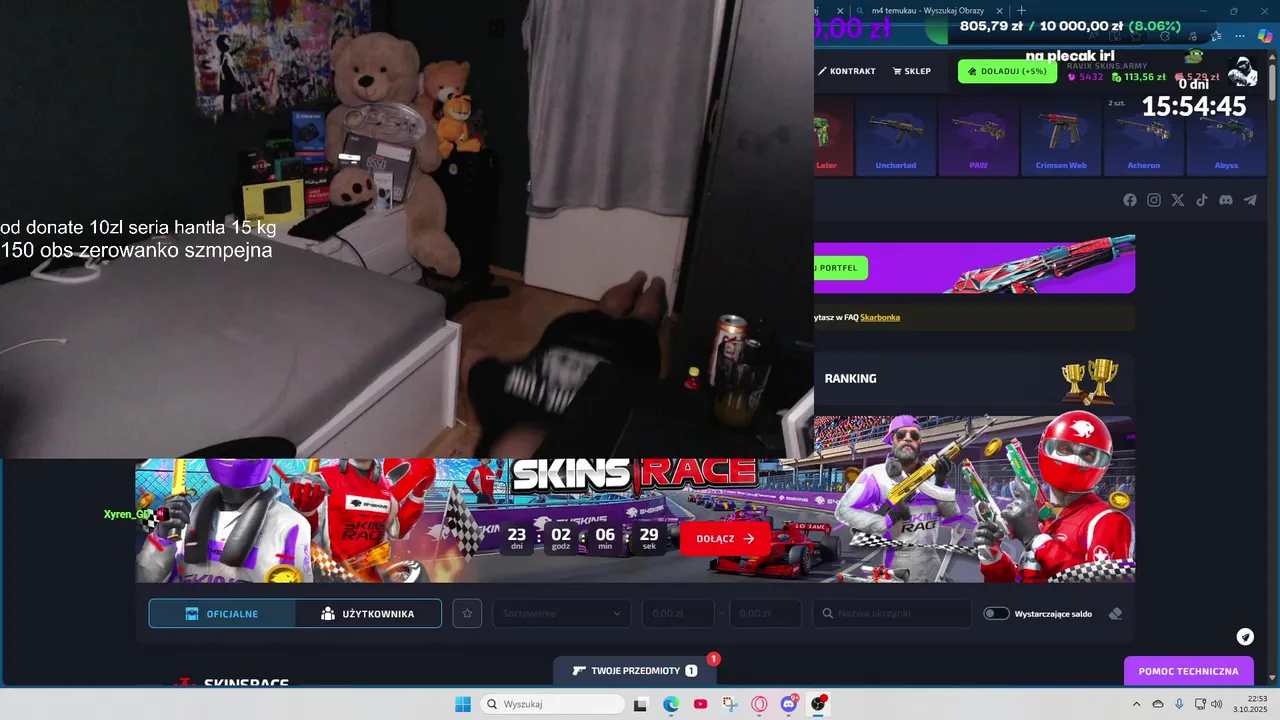The height and width of the screenshot is (720, 1280).
Task: Switch to the m4 temukau browser tab
Action: 930,10
